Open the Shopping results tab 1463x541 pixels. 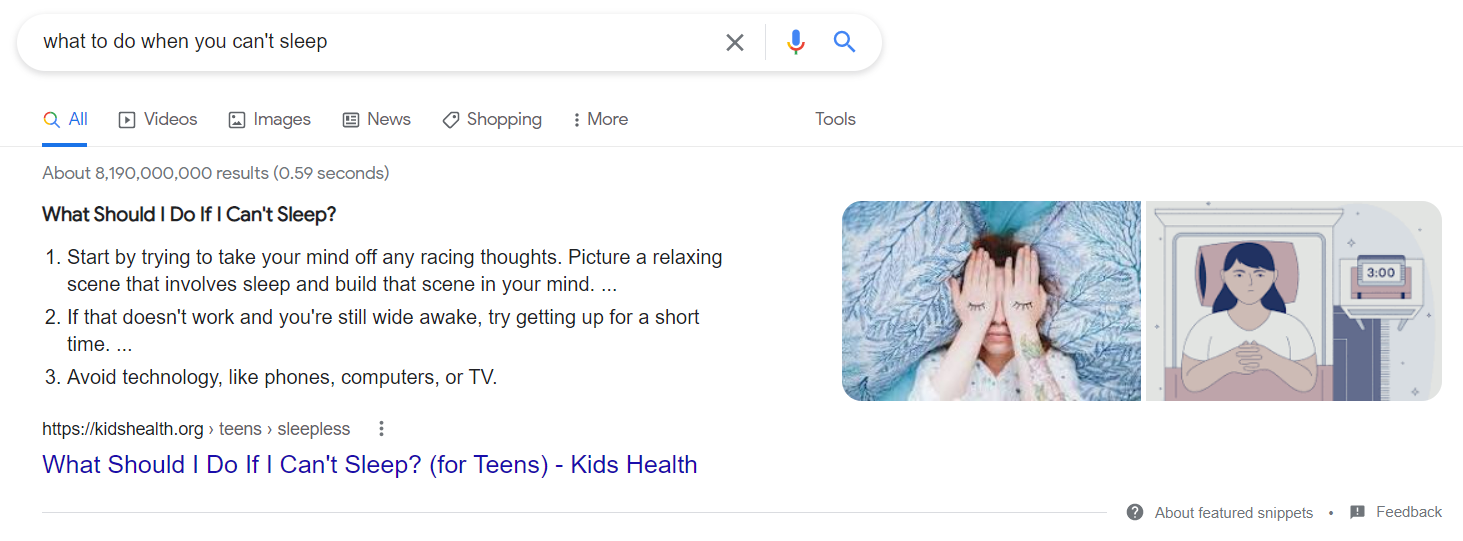pos(491,119)
